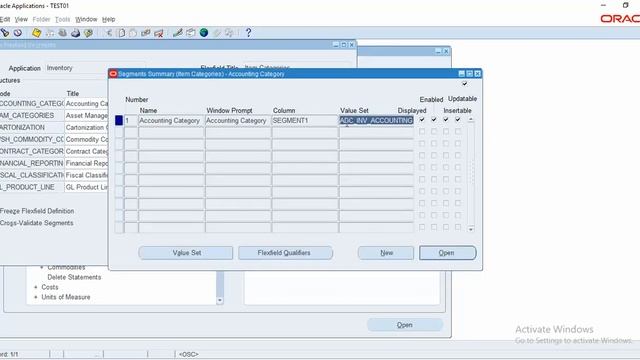Click the empty Name field in the second row
Viewport: 640px width, 360px height.
[x=171, y=132]
